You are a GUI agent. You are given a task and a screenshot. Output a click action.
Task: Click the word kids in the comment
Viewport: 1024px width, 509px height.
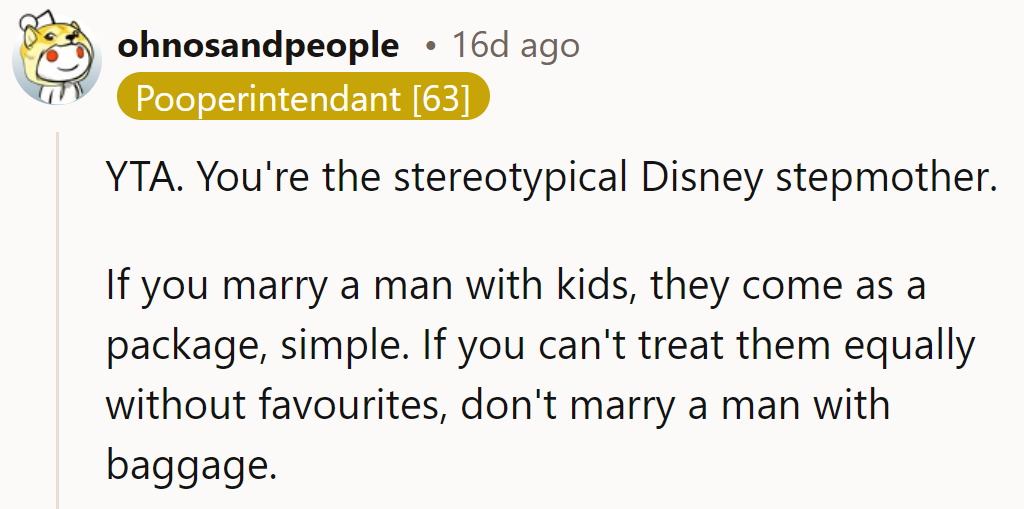590,287
